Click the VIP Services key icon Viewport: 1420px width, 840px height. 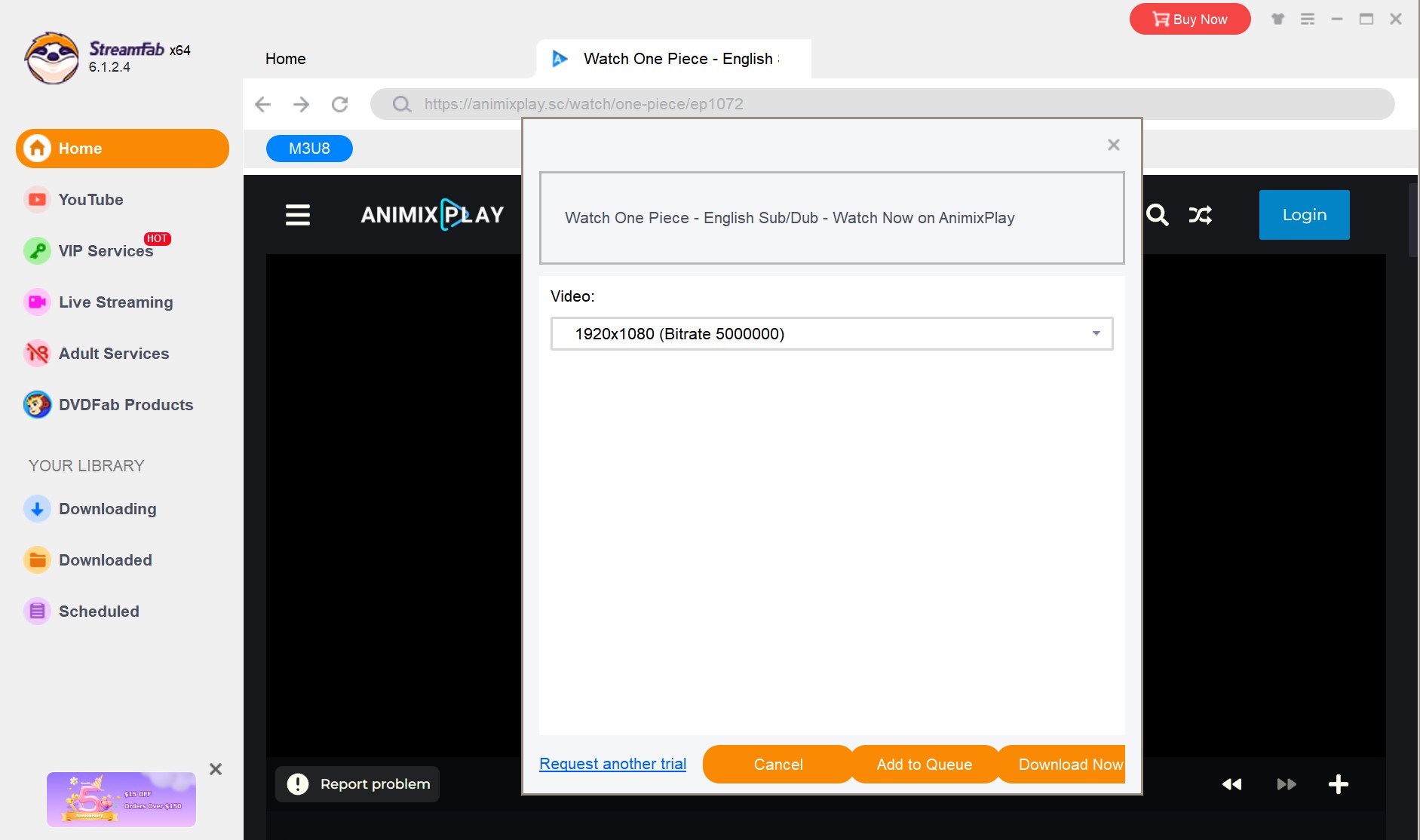(x=37, y=251)
